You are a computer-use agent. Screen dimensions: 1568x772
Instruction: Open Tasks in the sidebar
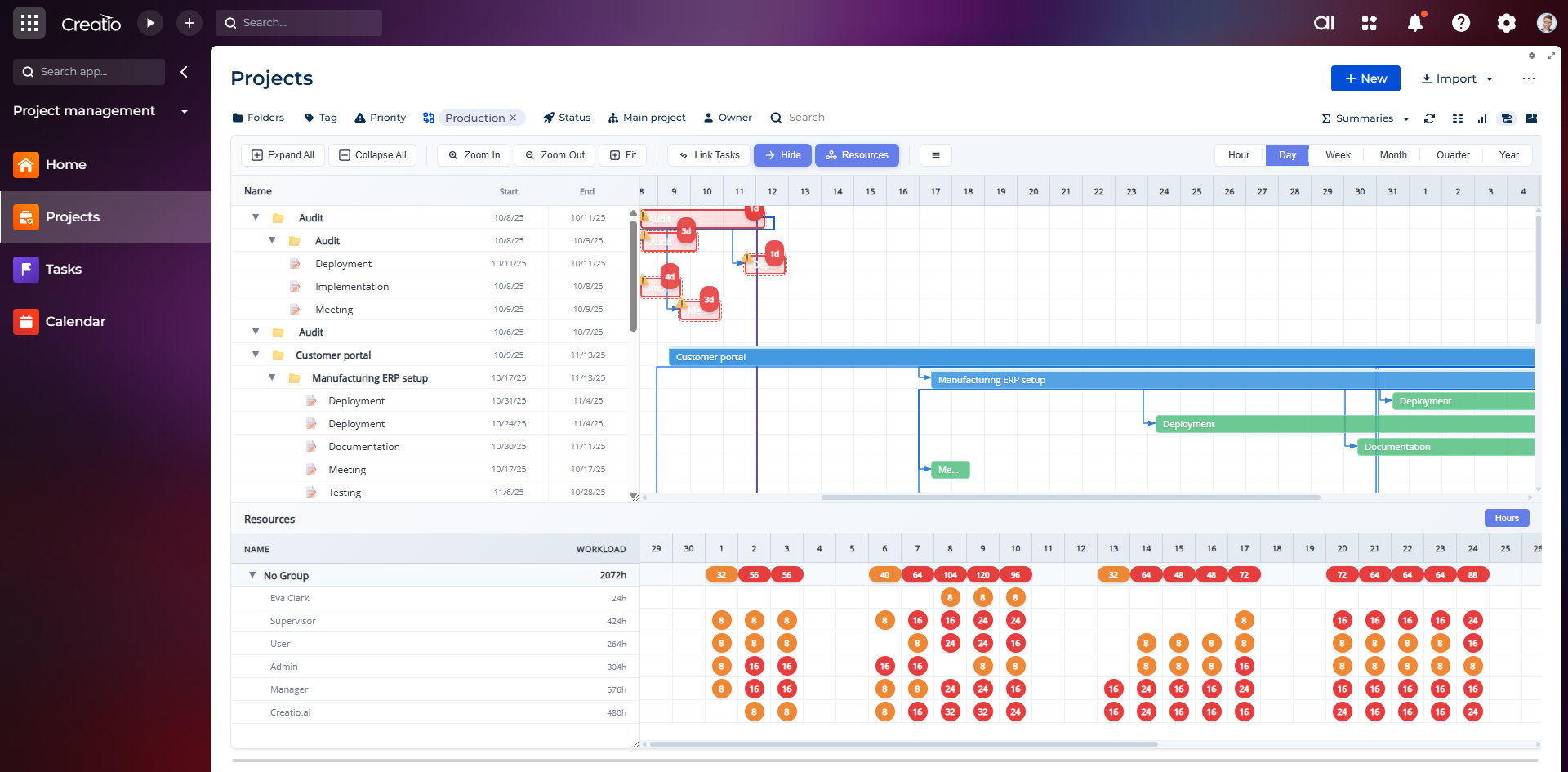(x=63, y=269)
